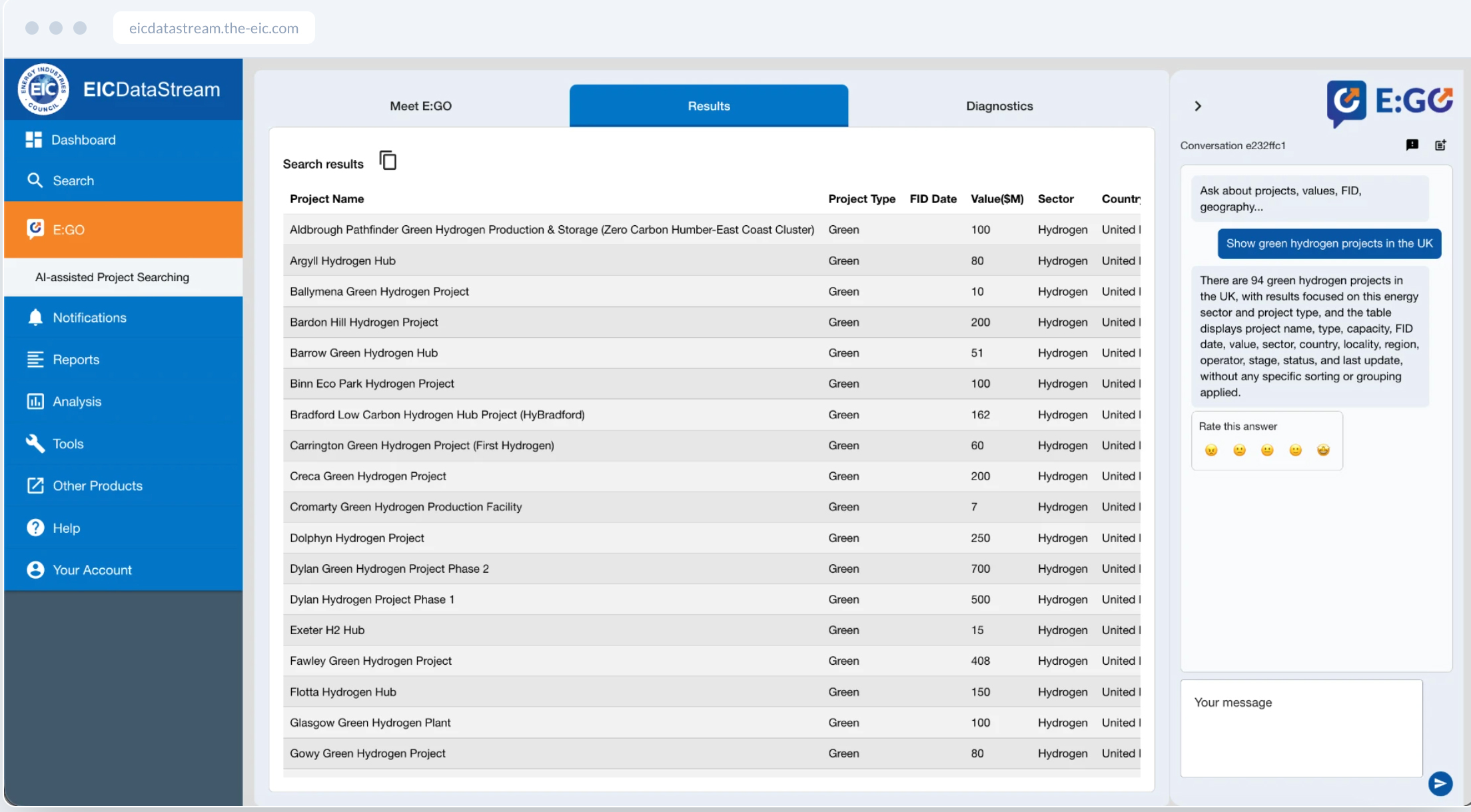Click Fawley Green Hydrogen Project name
1471x812 pixels.
pyautogui.click(x=370, y=660)
